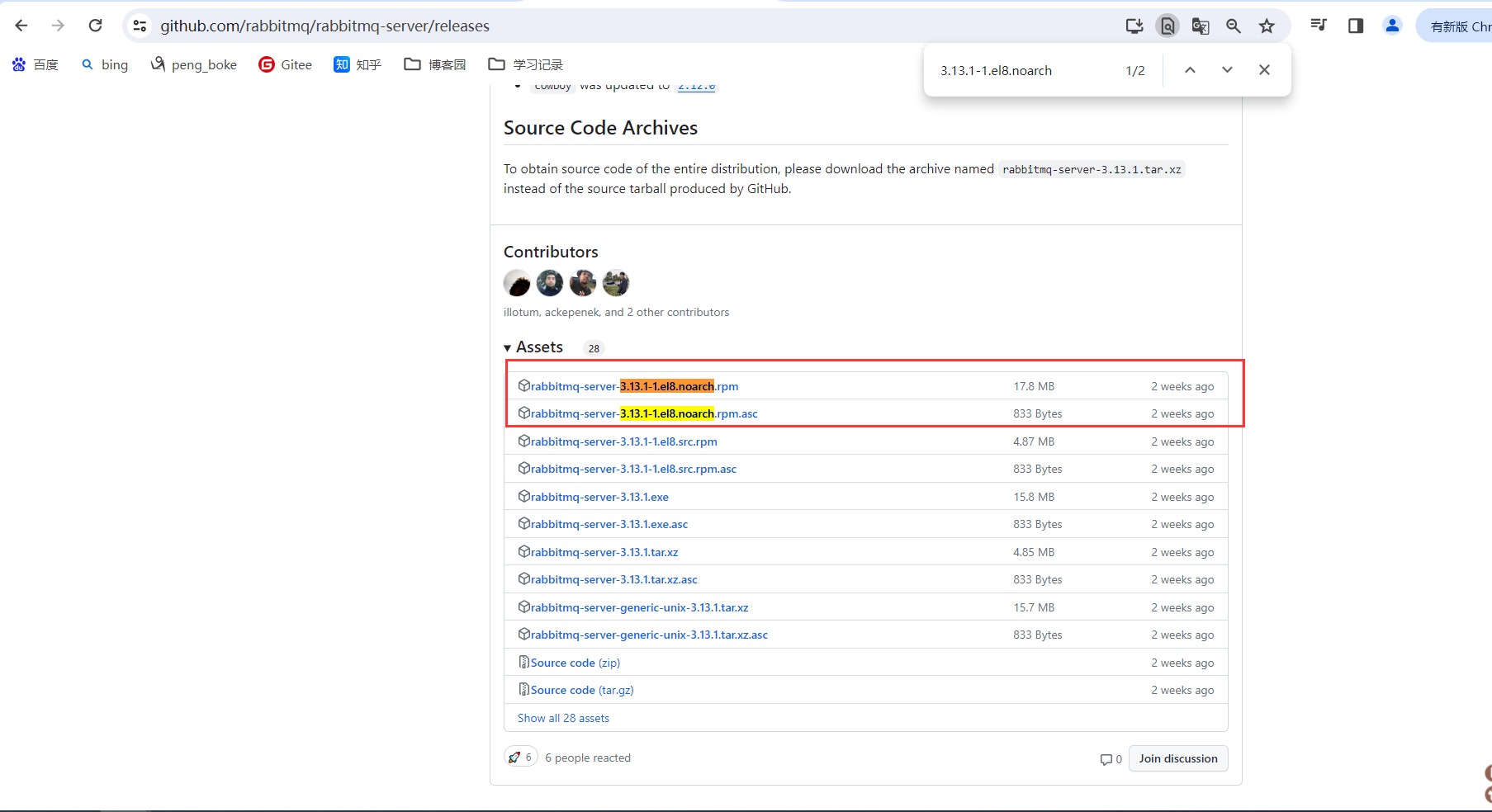Screen dimensions: 1492x812
Task: Click first contributor avatar
Action: [517, 283]
